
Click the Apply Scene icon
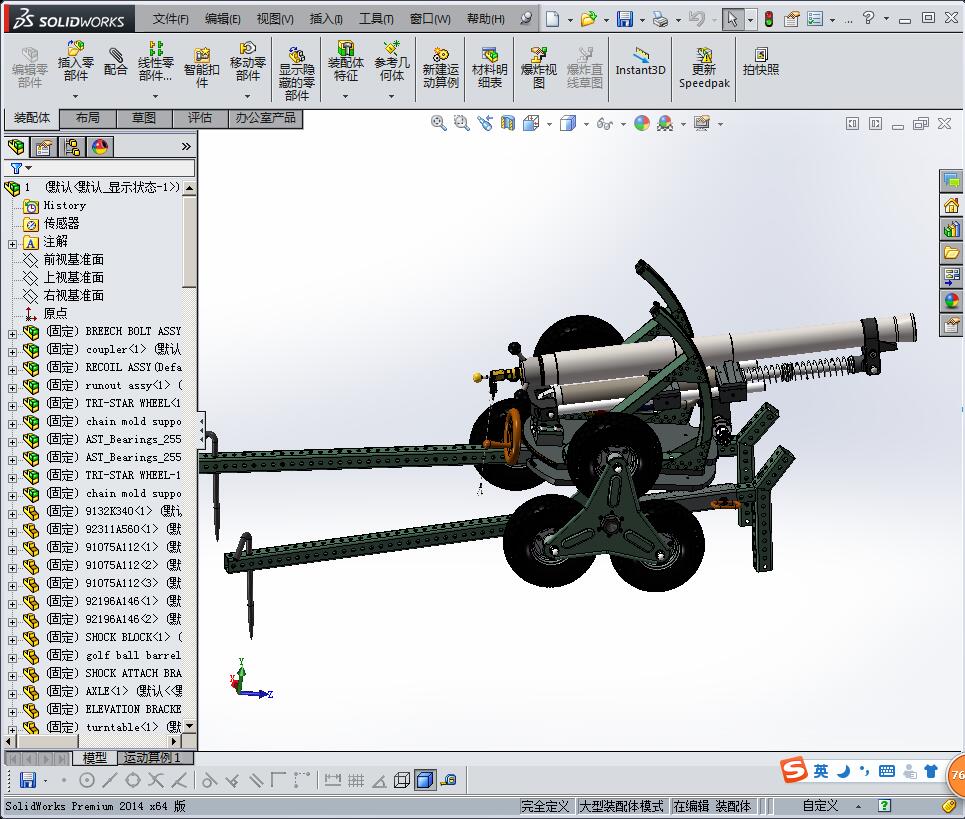(x=665, y=123)
